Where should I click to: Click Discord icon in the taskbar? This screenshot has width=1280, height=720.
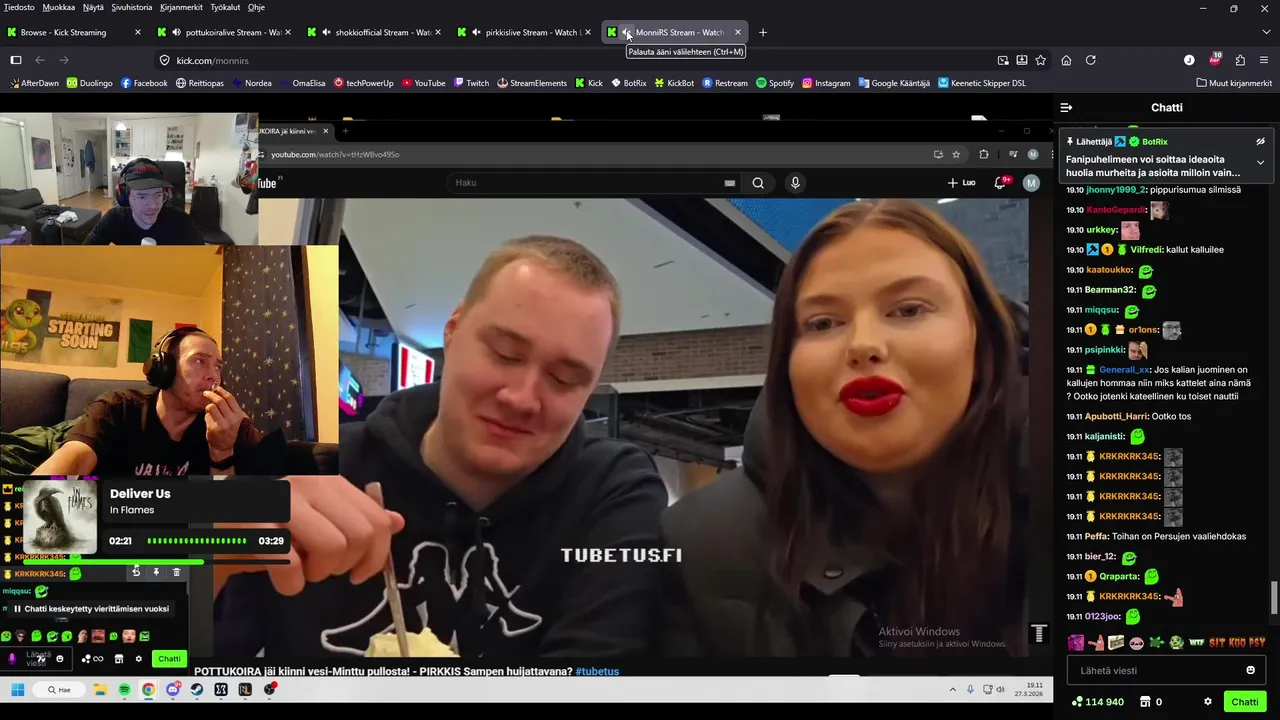coord(173,690)
